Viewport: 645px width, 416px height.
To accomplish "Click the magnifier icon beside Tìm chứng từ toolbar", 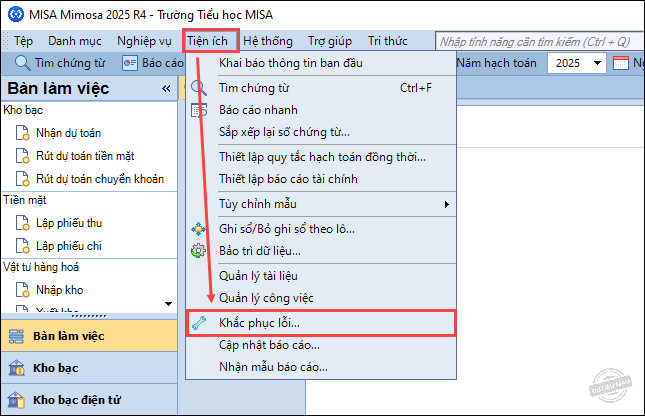I will tap(22, 63).
